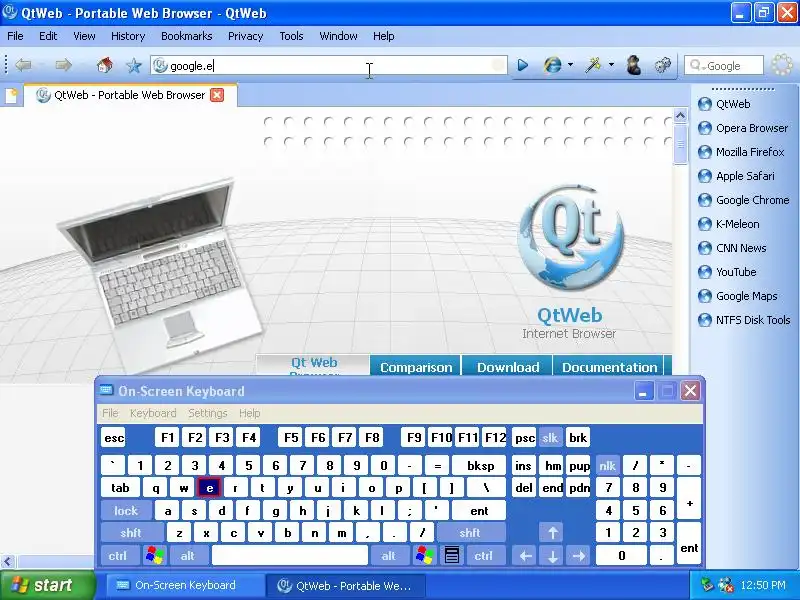Toggle the left ctrl key
Viewport: 800px width, 600px height.
click(x=118, y=555)
